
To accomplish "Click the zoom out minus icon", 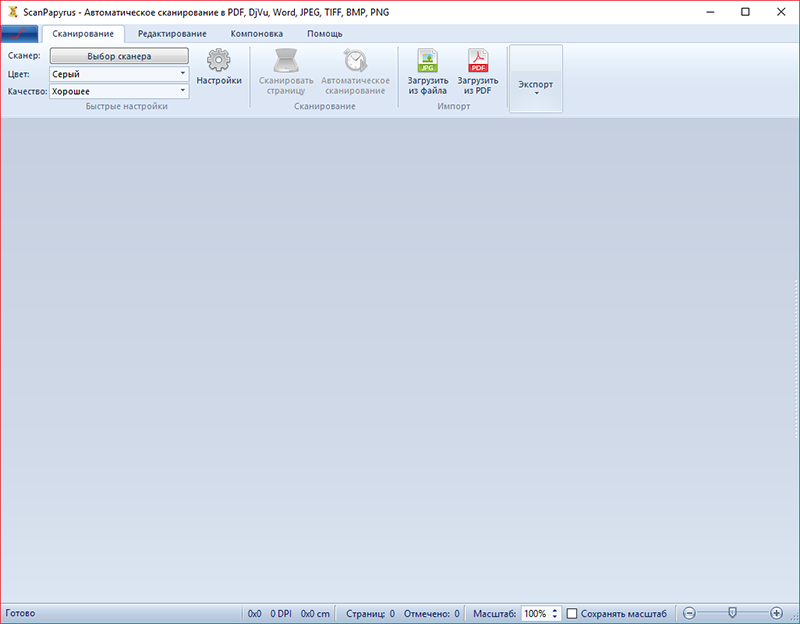I will pos(689,613).
